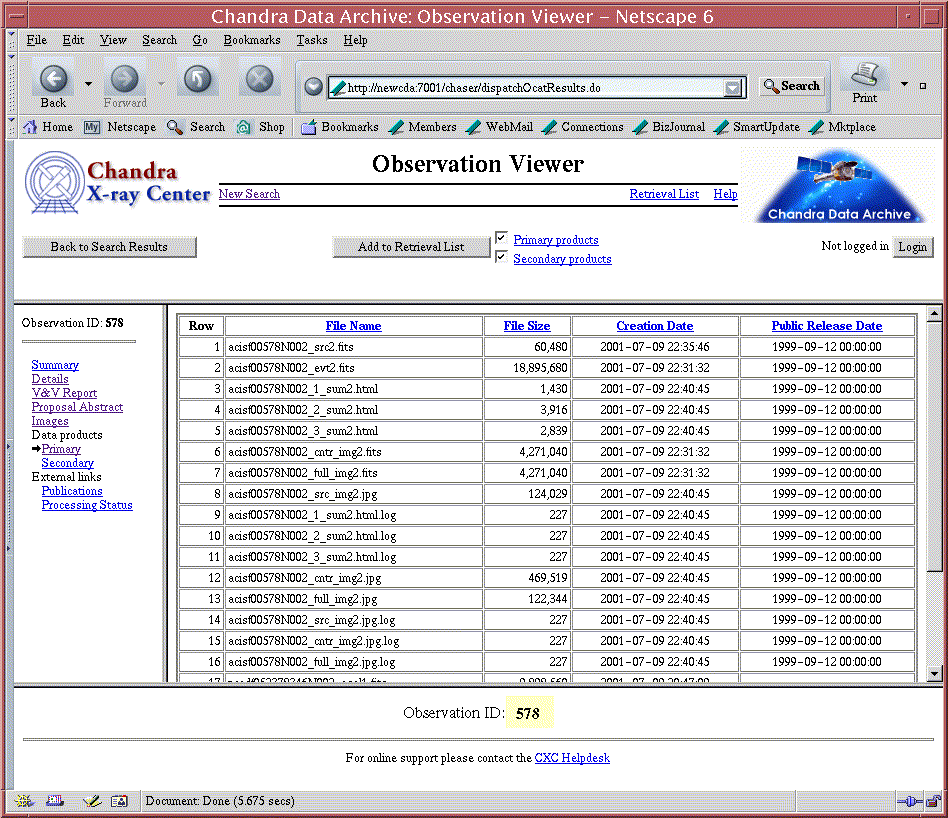Screen dimensions: 948x818
Task: Click the table's vertical scrollbar down arrow
Action: [x=935, y=675]
